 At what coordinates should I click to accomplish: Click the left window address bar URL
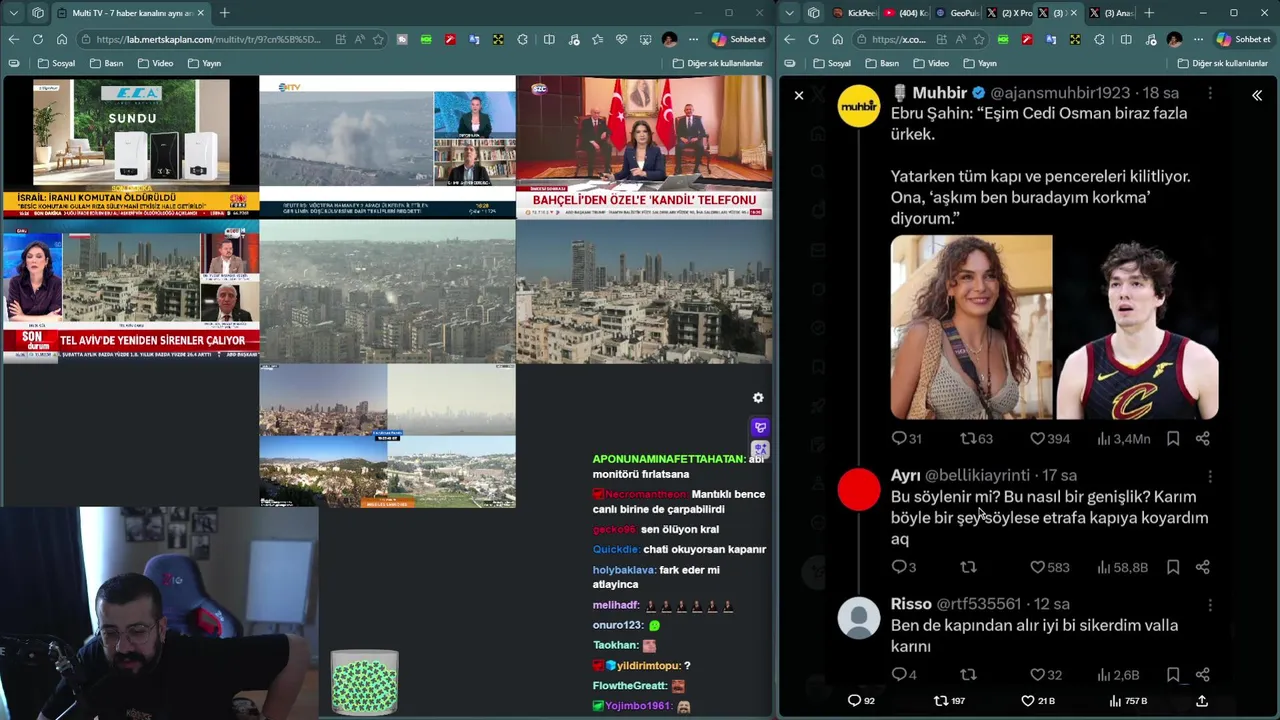tap(209, 39)
